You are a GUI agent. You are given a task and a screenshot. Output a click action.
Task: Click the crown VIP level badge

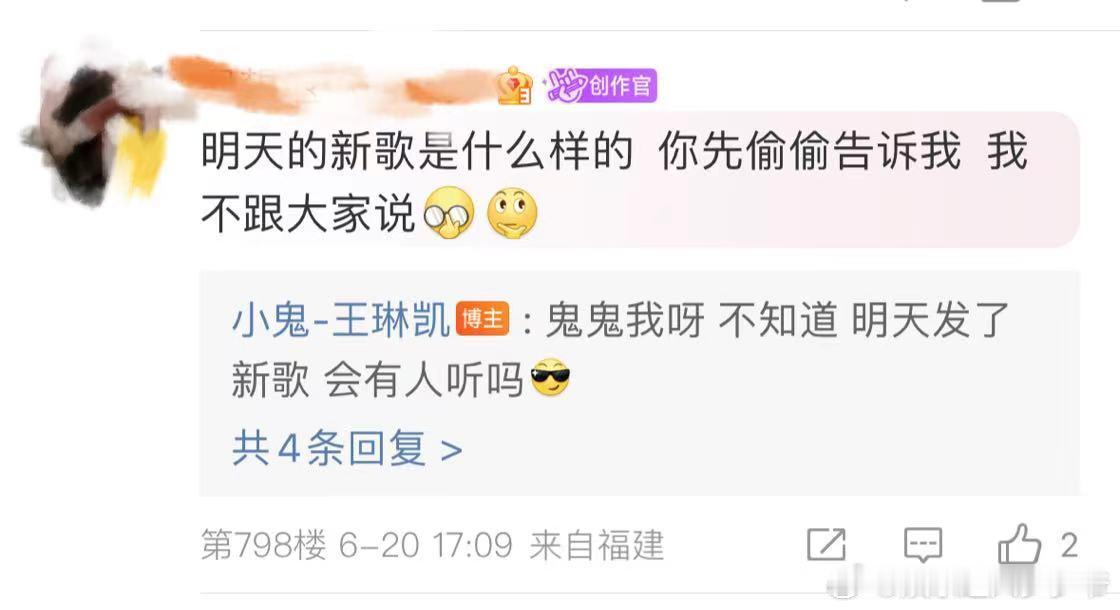514,86
